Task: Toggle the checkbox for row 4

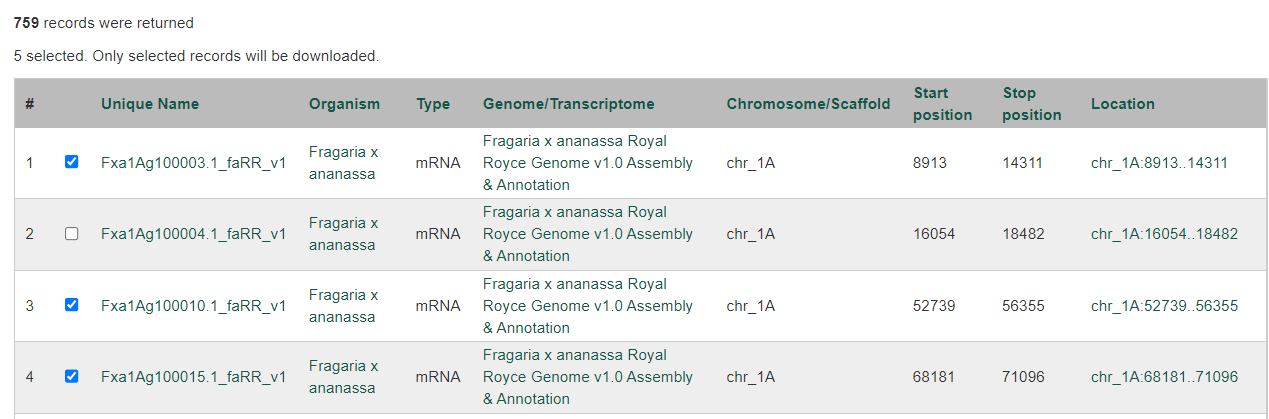Action: [x=71, y=377]
